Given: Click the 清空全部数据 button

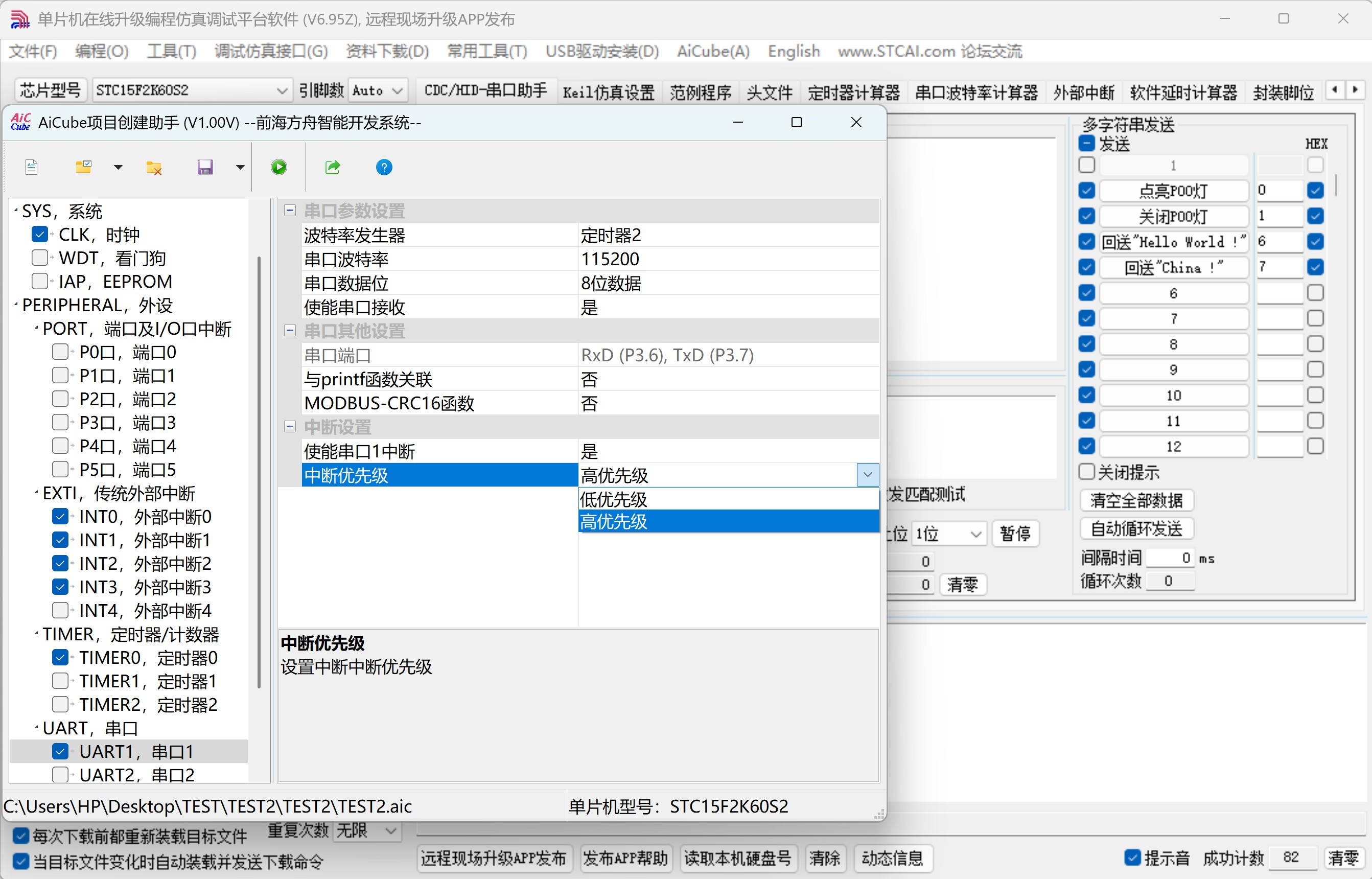Looking at the screenshot, I should point(1136,501).
